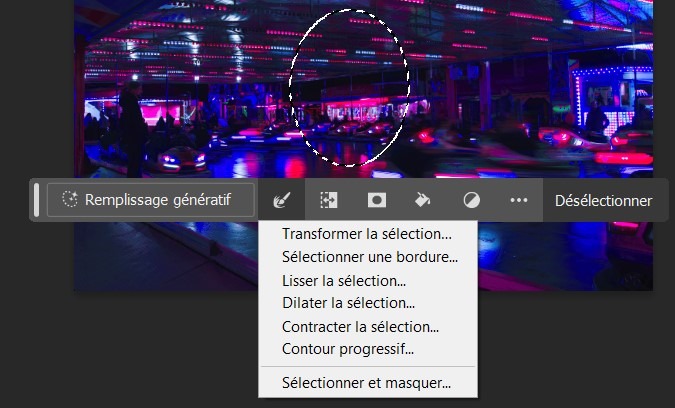Select Lisser la sélection... menu entry
The height and width of the screenshot is (408, 675).
343,280
